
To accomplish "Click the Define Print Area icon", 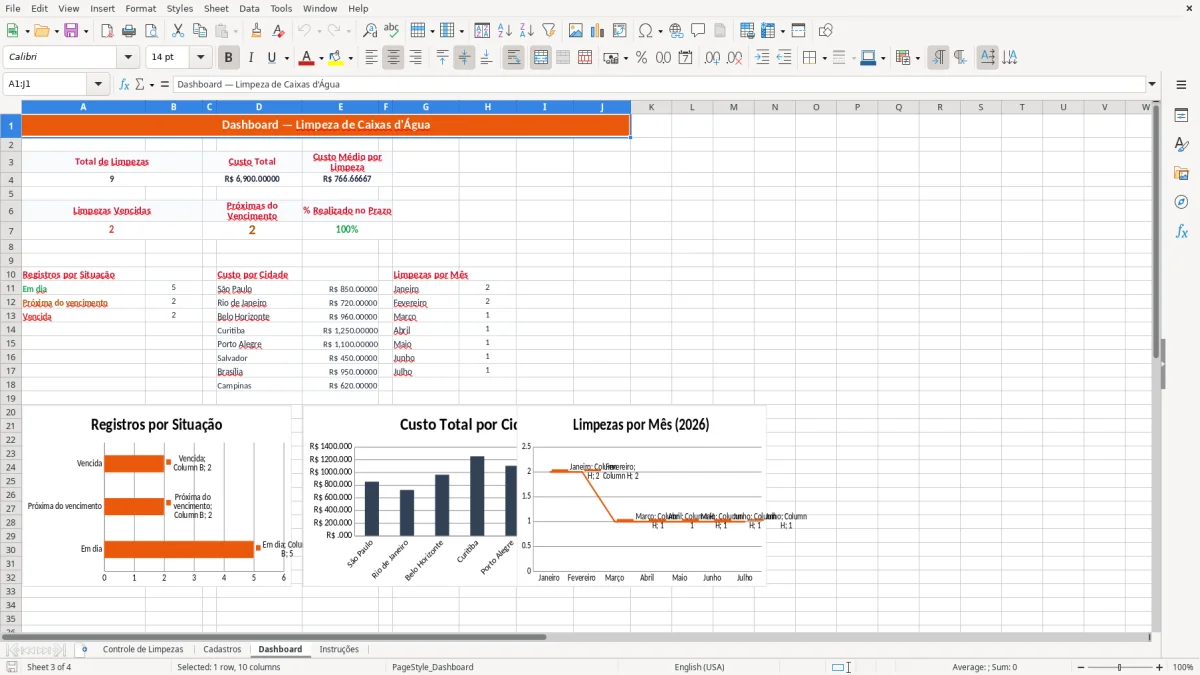I will (x=747, y=31).
